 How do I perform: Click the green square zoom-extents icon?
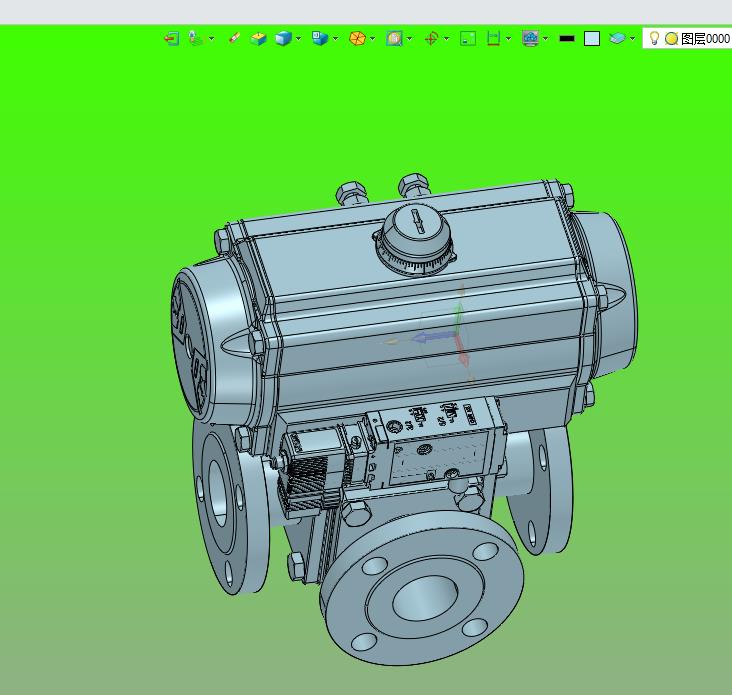click(x=468, y=38)
